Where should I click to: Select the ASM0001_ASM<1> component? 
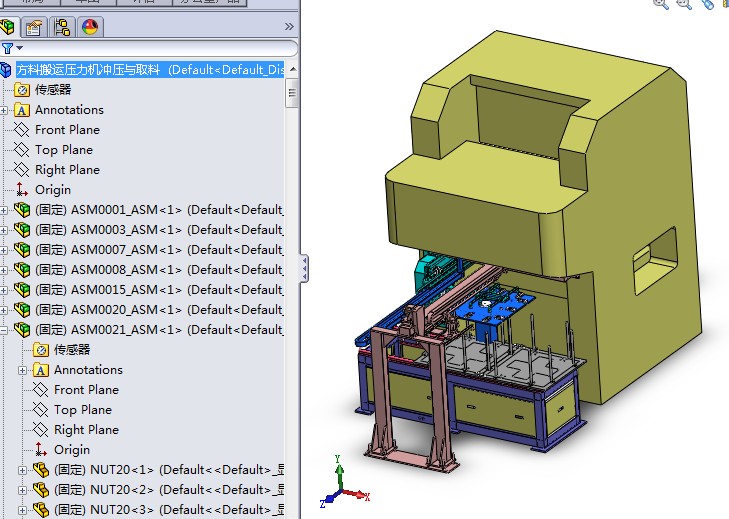pos(159,210)
